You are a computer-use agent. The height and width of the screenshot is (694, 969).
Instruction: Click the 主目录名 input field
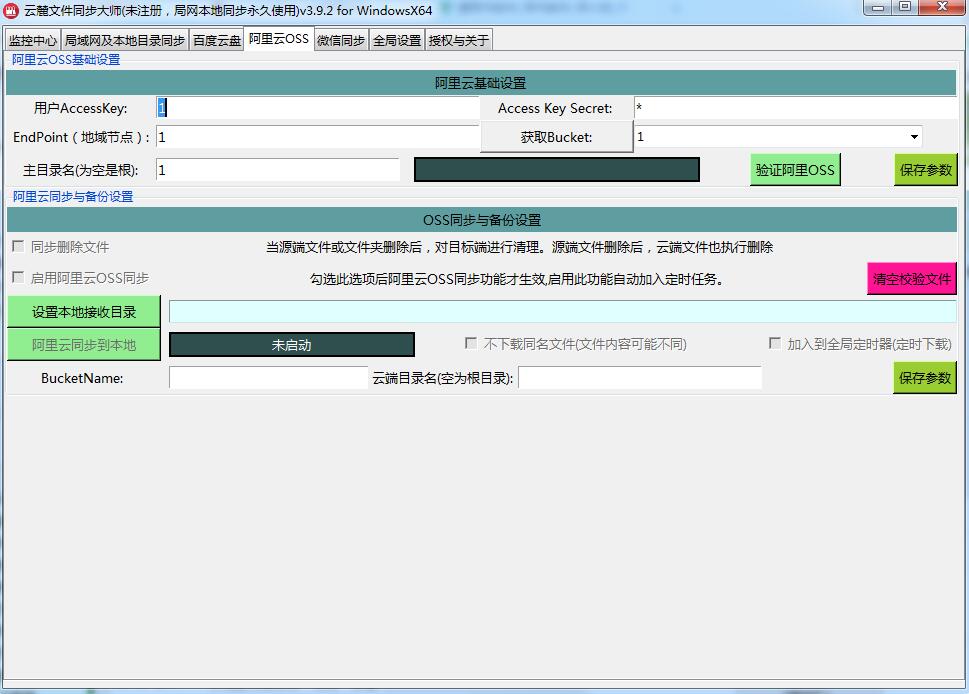coord(278,170)
